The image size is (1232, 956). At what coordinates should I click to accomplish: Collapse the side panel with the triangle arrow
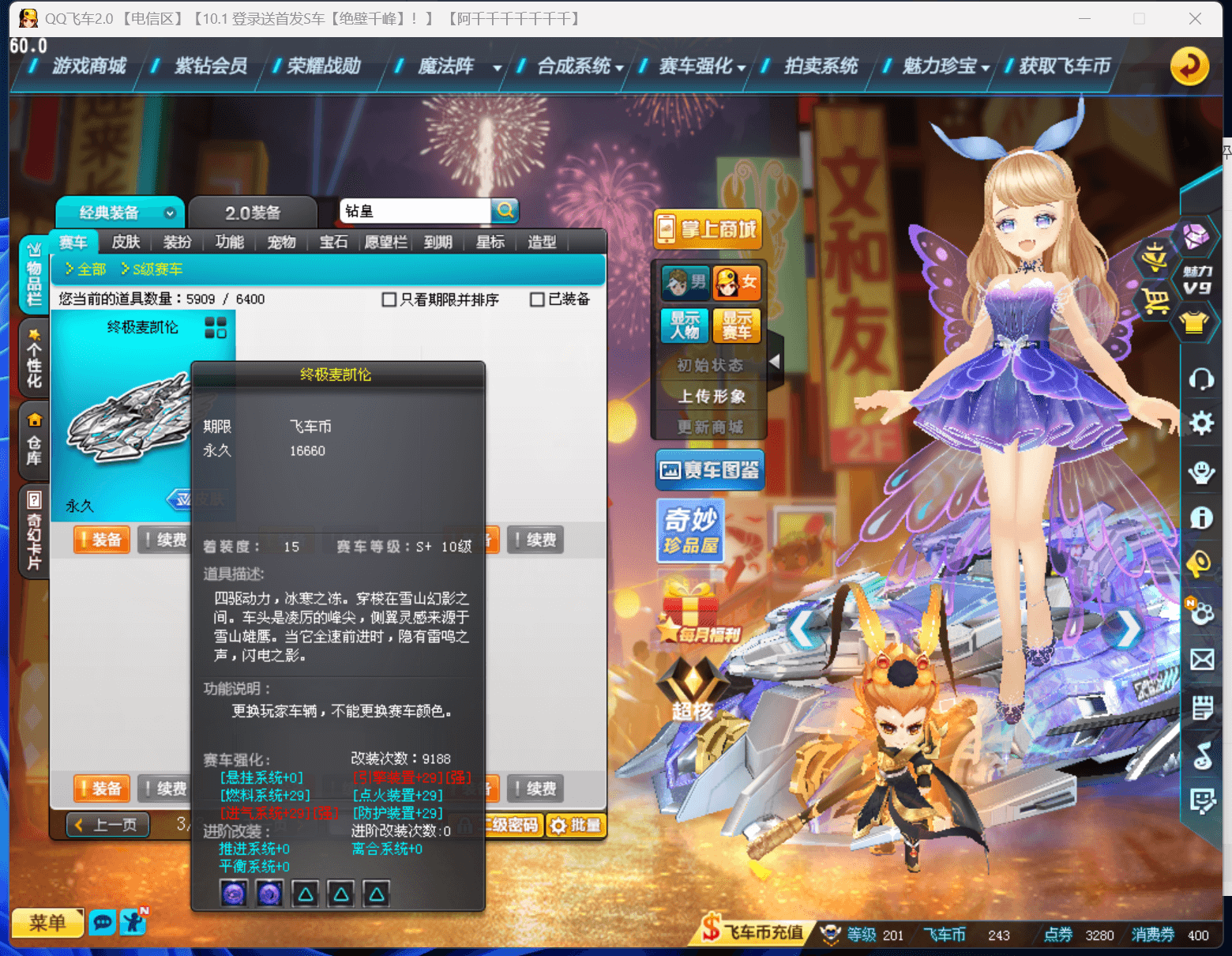775,361
